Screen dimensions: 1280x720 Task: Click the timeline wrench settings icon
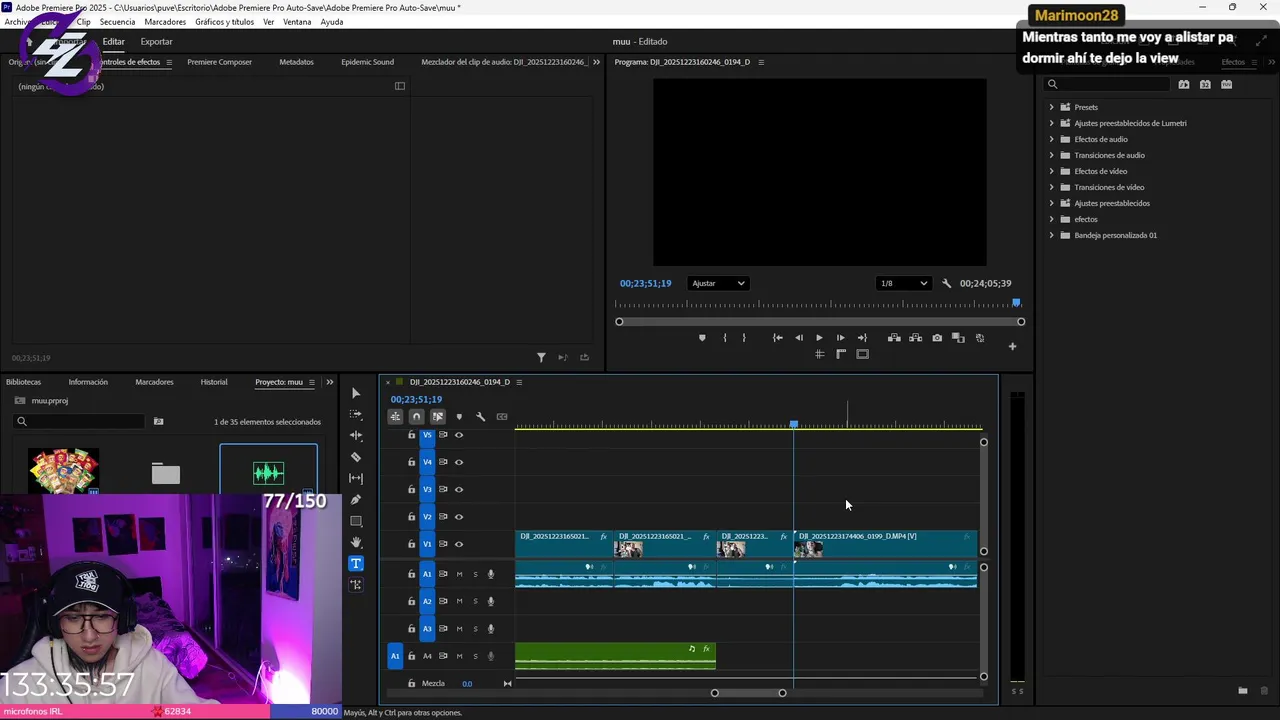[x=480, y=417]
